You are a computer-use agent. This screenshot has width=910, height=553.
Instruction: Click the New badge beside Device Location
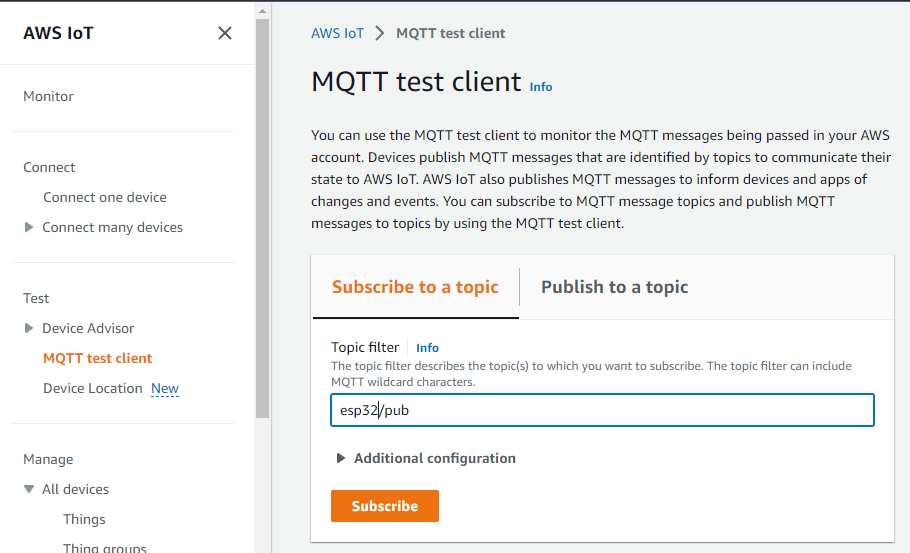pyautogui.click(x=165, y=388)
